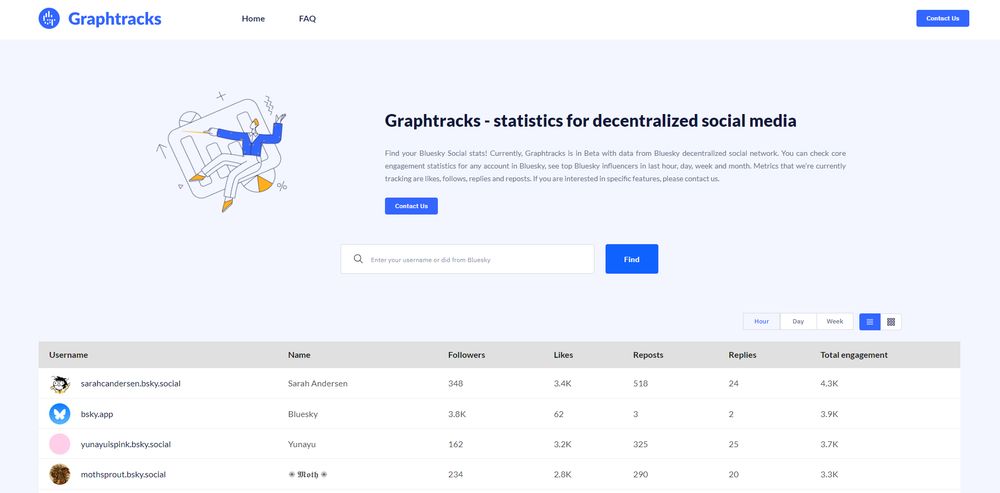
Task: Switch to grid view icon
Action: (x=891, y=321)
